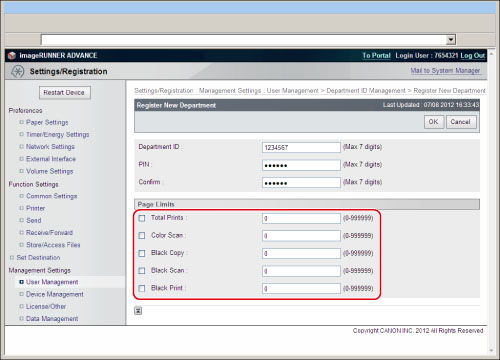Click the Total Prints limit field
This screenshot has width=500, height=360.
(x=301, y=218)
